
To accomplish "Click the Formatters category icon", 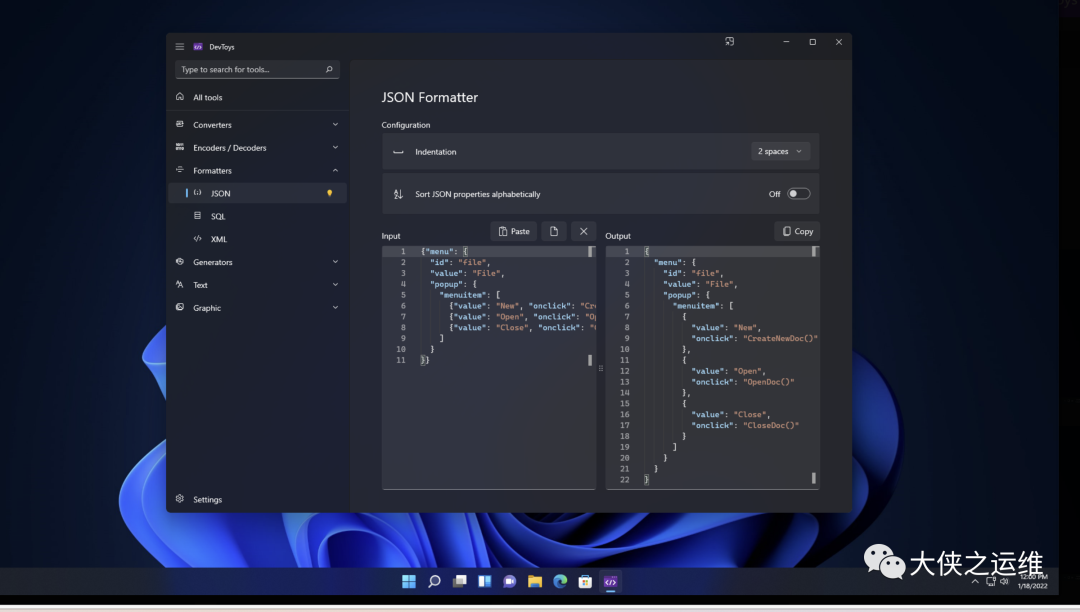I will click(180, 170).
